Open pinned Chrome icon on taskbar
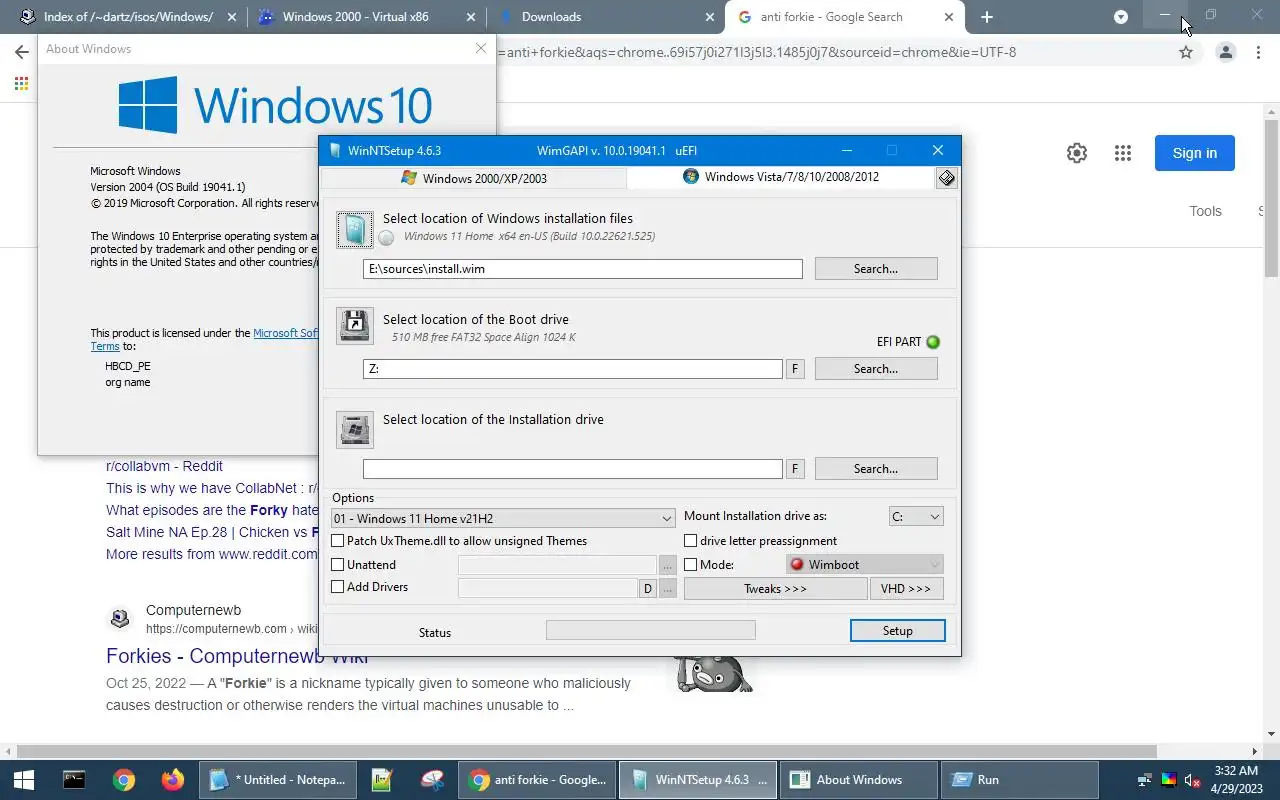Image resolution: width=1280 pixels, height=800 pixels. tap(124, 780)
